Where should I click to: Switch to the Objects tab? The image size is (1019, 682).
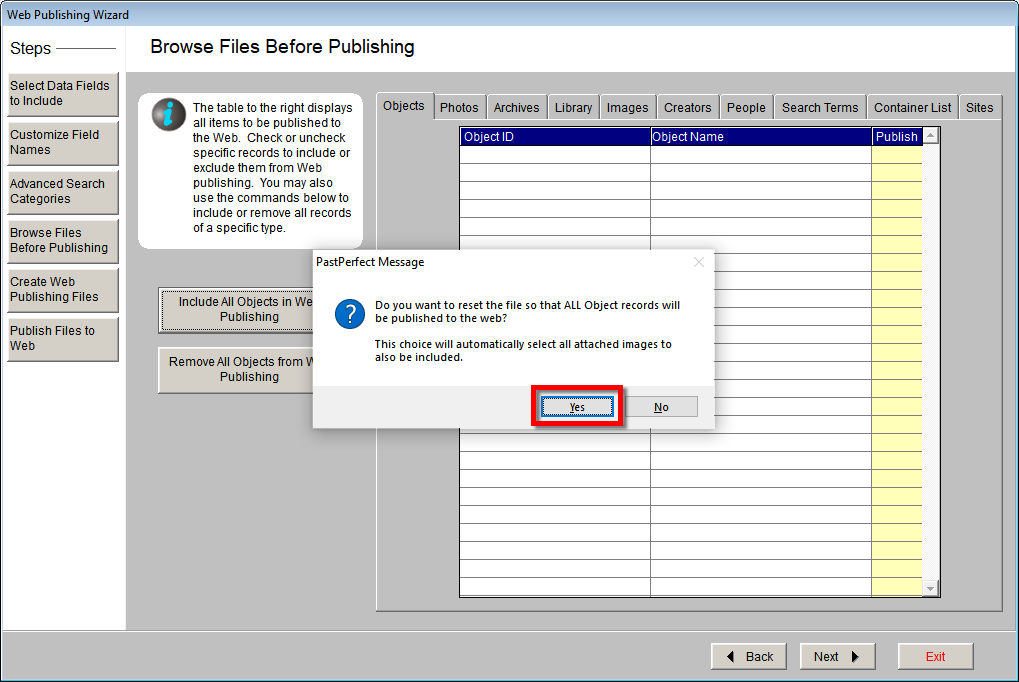coord(404,106)
